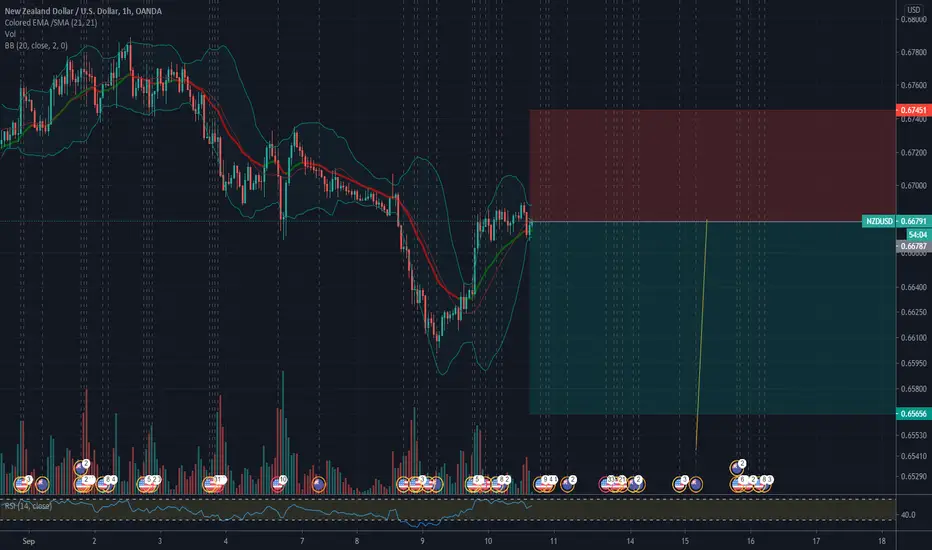Click the green take-profit price label 0.65656
932x550 pixels.
[913, 414]
